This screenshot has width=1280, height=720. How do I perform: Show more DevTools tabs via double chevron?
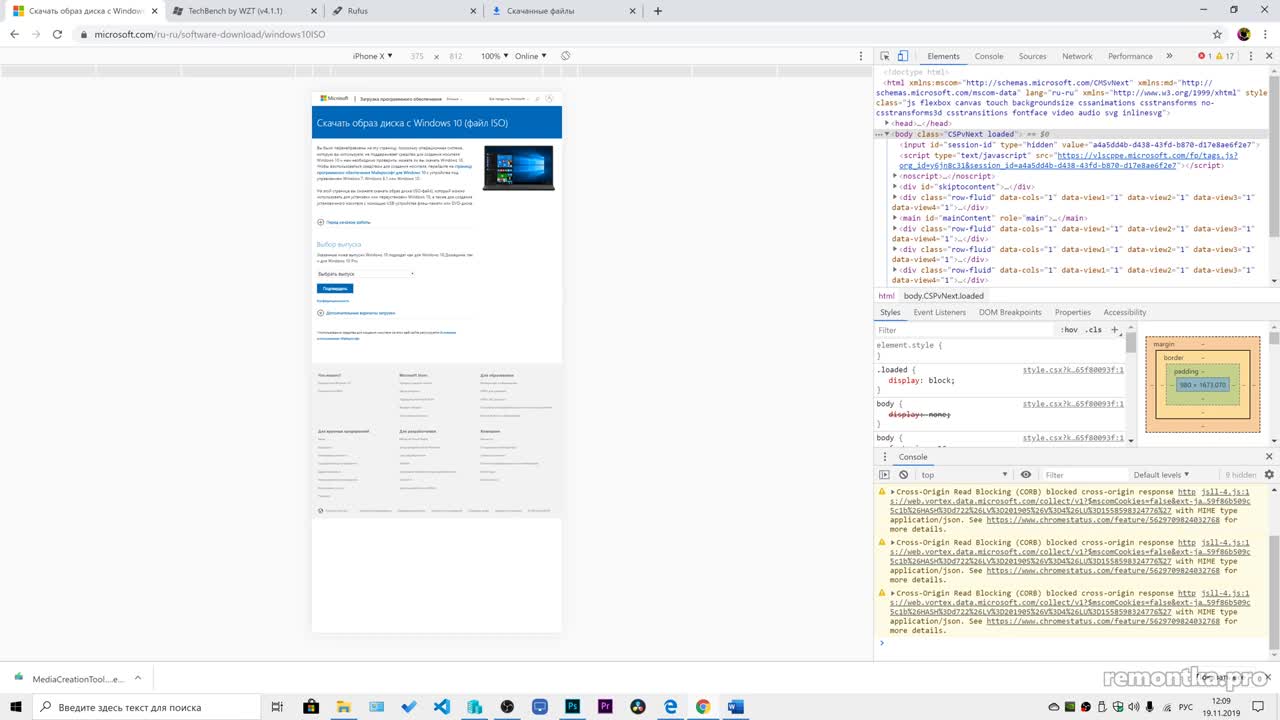pos(1170,56)
